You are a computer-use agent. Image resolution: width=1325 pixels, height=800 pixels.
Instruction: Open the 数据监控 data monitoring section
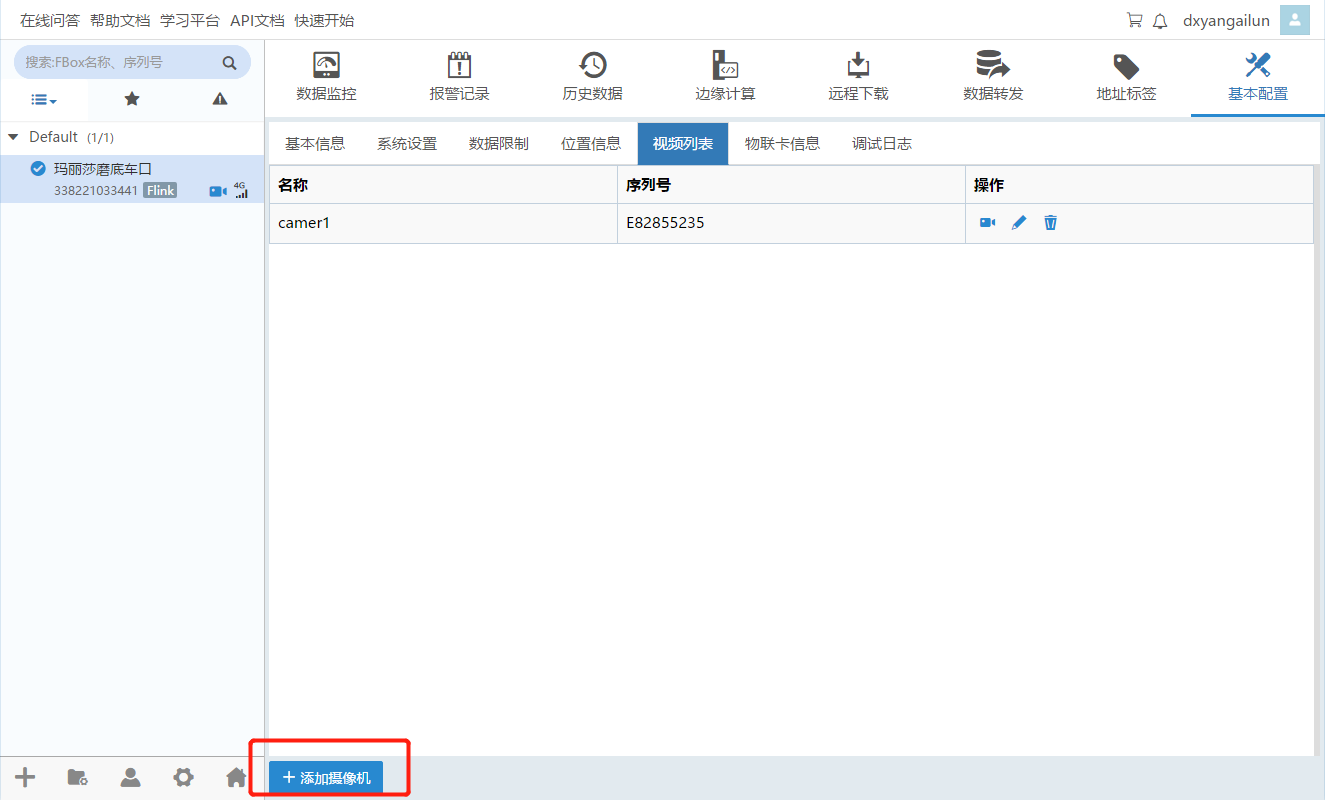click(326, 78)
